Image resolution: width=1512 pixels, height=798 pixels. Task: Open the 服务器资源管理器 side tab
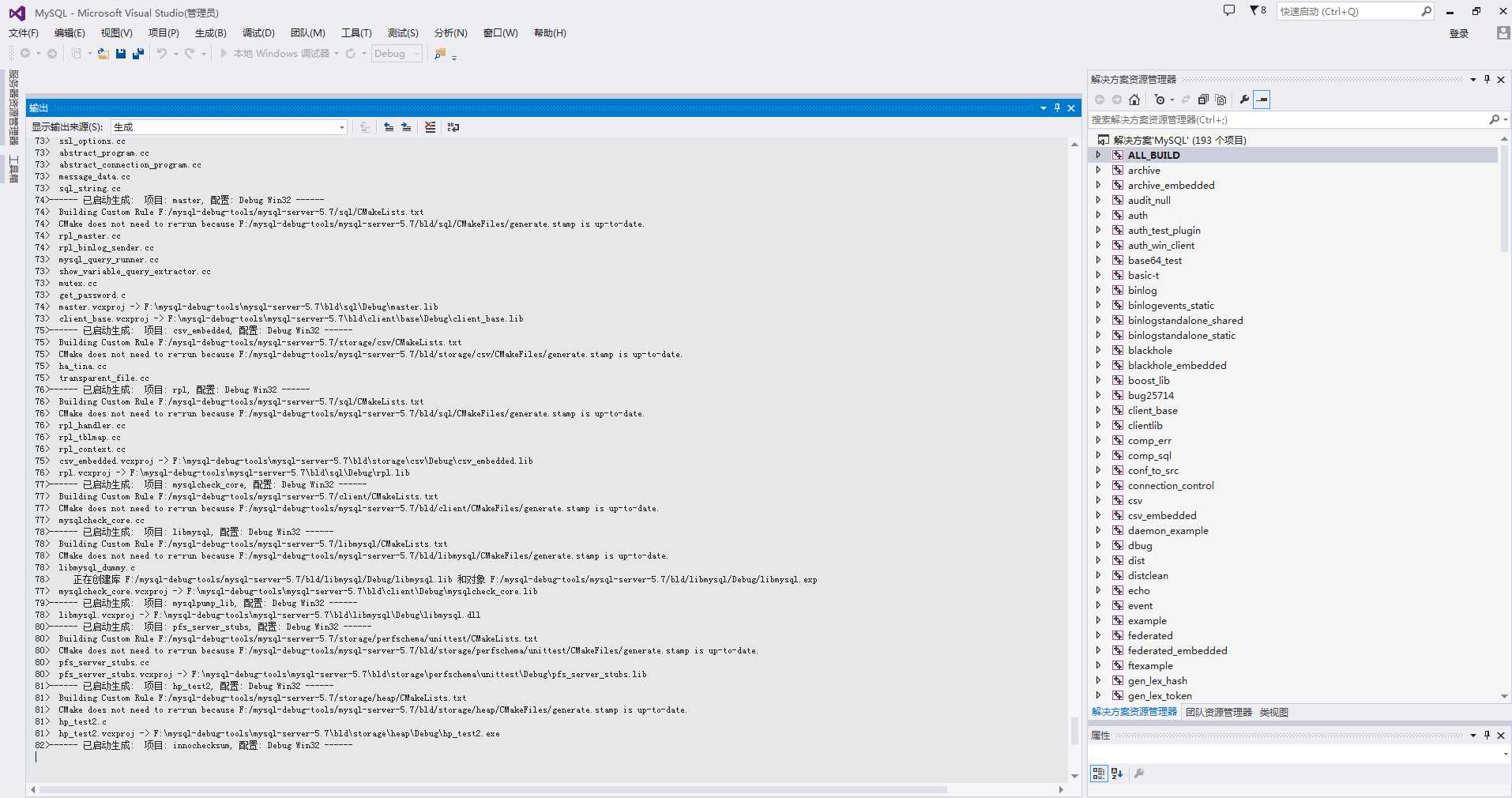pos(13,107)
